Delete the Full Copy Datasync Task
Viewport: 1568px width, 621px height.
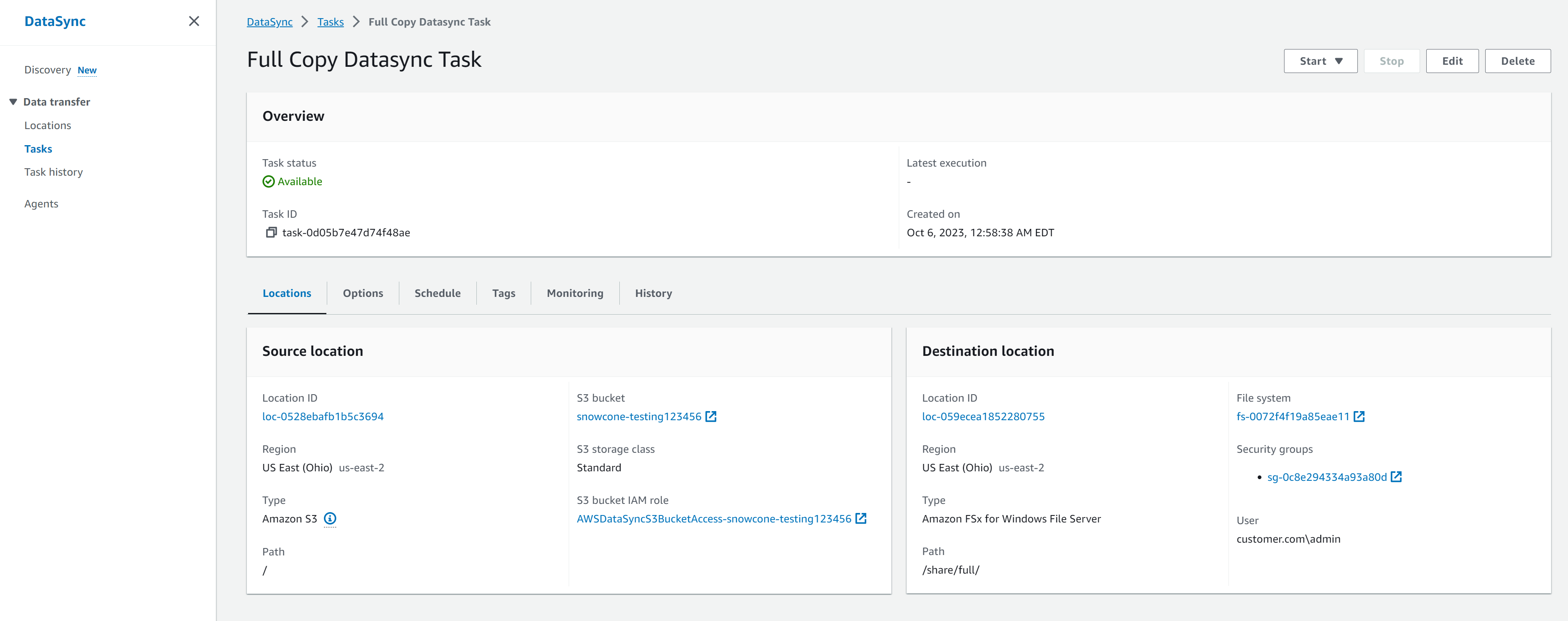[1517, 61]
